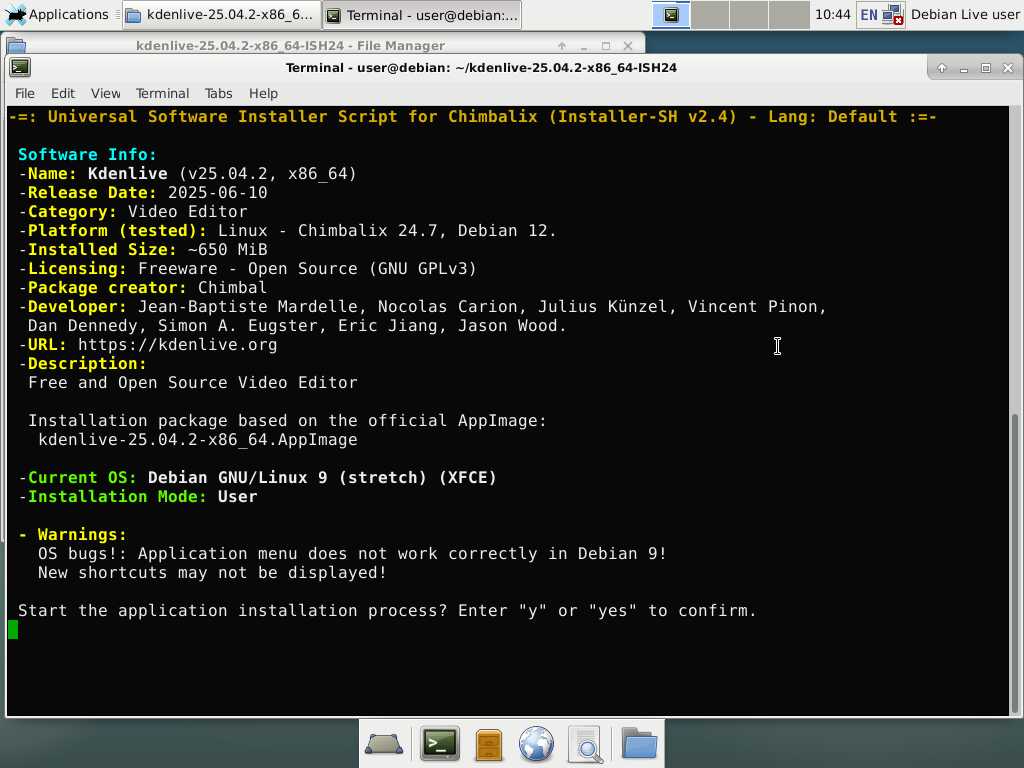Launch web browser from dock
1024x768 pixels.
pos(536,744)
